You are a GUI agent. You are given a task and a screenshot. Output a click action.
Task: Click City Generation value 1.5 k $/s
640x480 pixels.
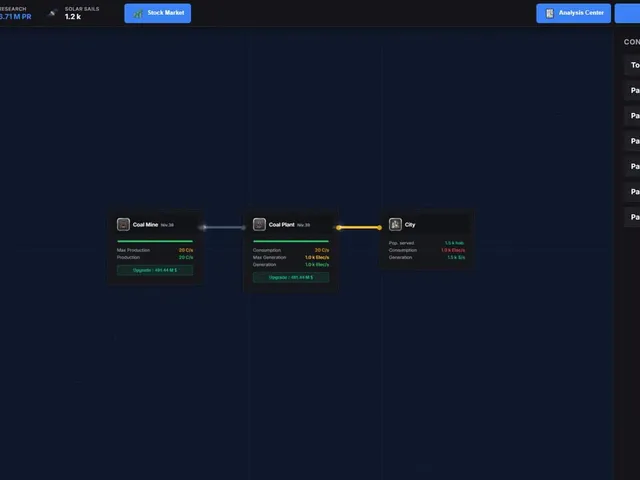click(x=456, y=258)
